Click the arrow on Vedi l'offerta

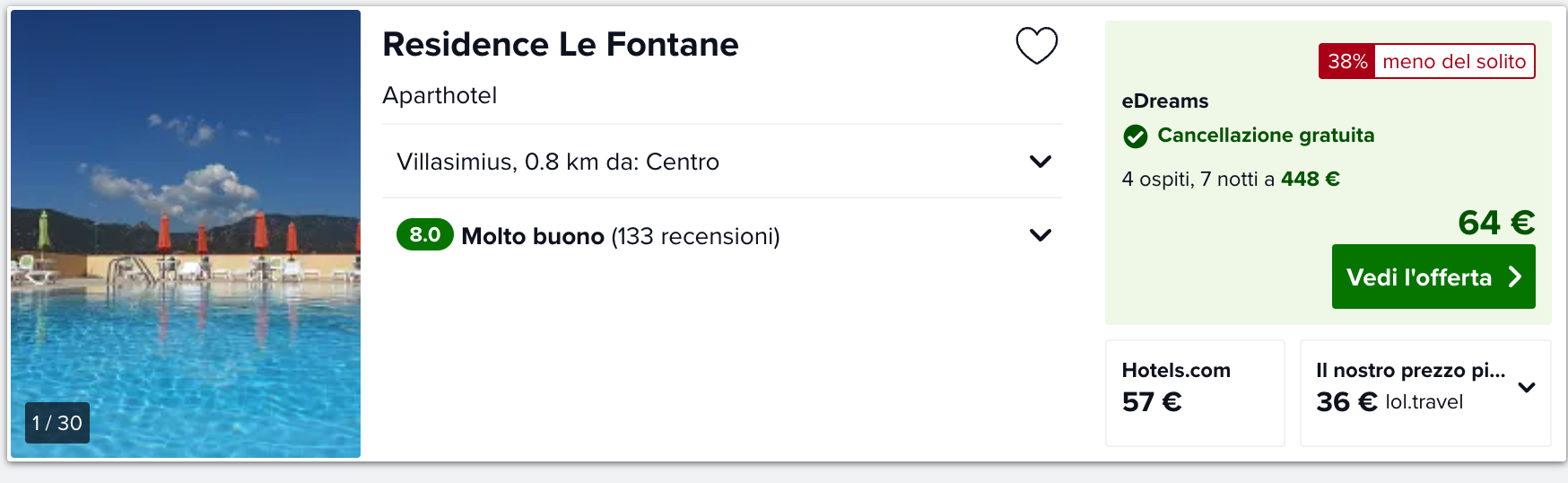pos(1514,277)
